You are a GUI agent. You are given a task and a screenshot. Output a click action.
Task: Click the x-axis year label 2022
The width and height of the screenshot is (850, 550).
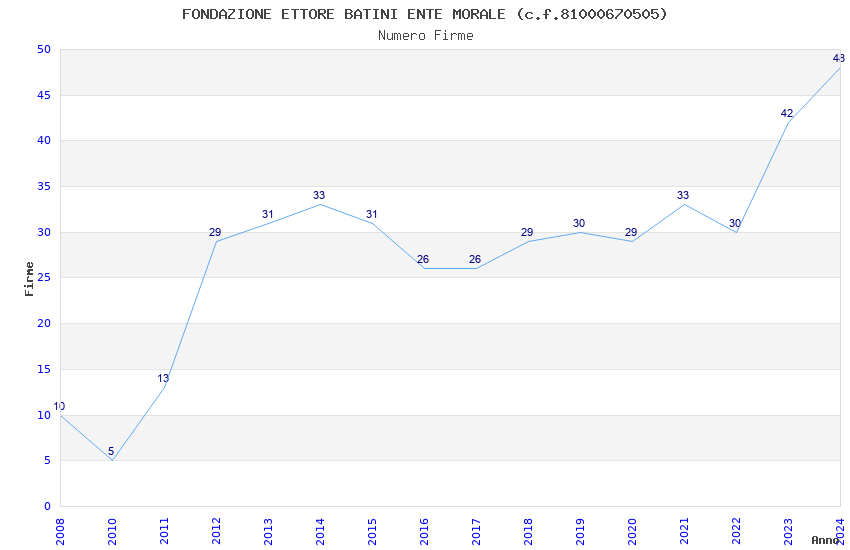[736, 531]
